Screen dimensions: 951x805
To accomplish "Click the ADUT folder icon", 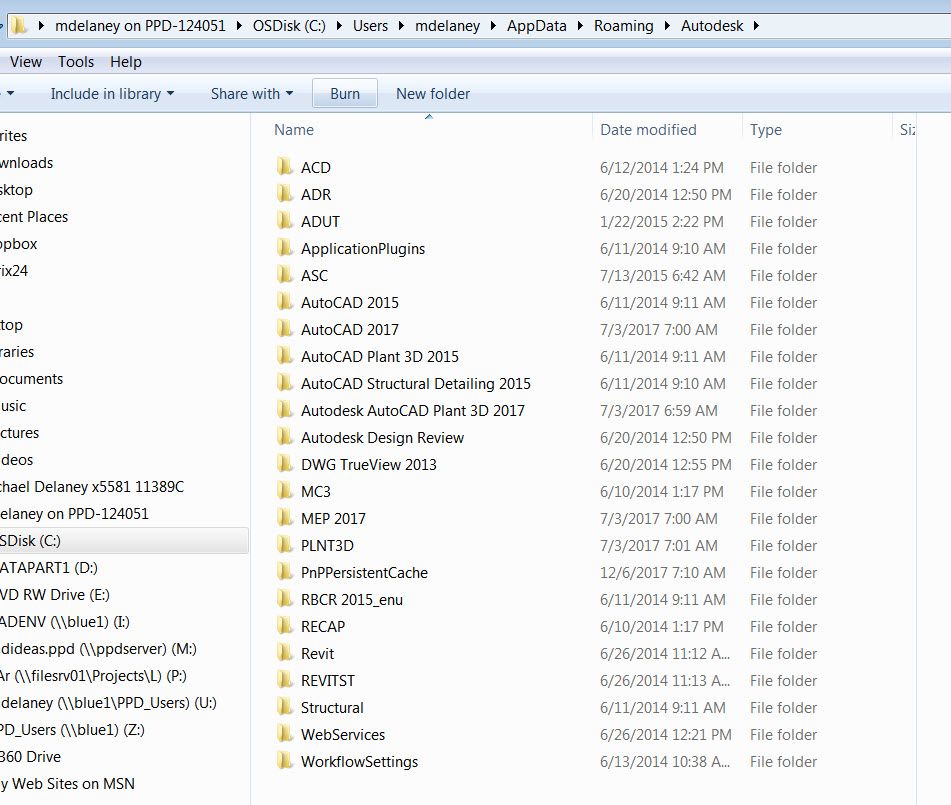I will tap(284, 221).
